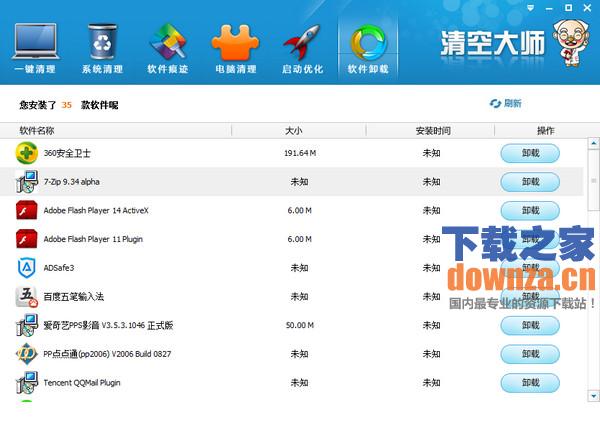The height and width of the screenshot is (428, 600).
Task: Click Adobe Flash Player 11 Plugin icon
Action: pos(26,239)
